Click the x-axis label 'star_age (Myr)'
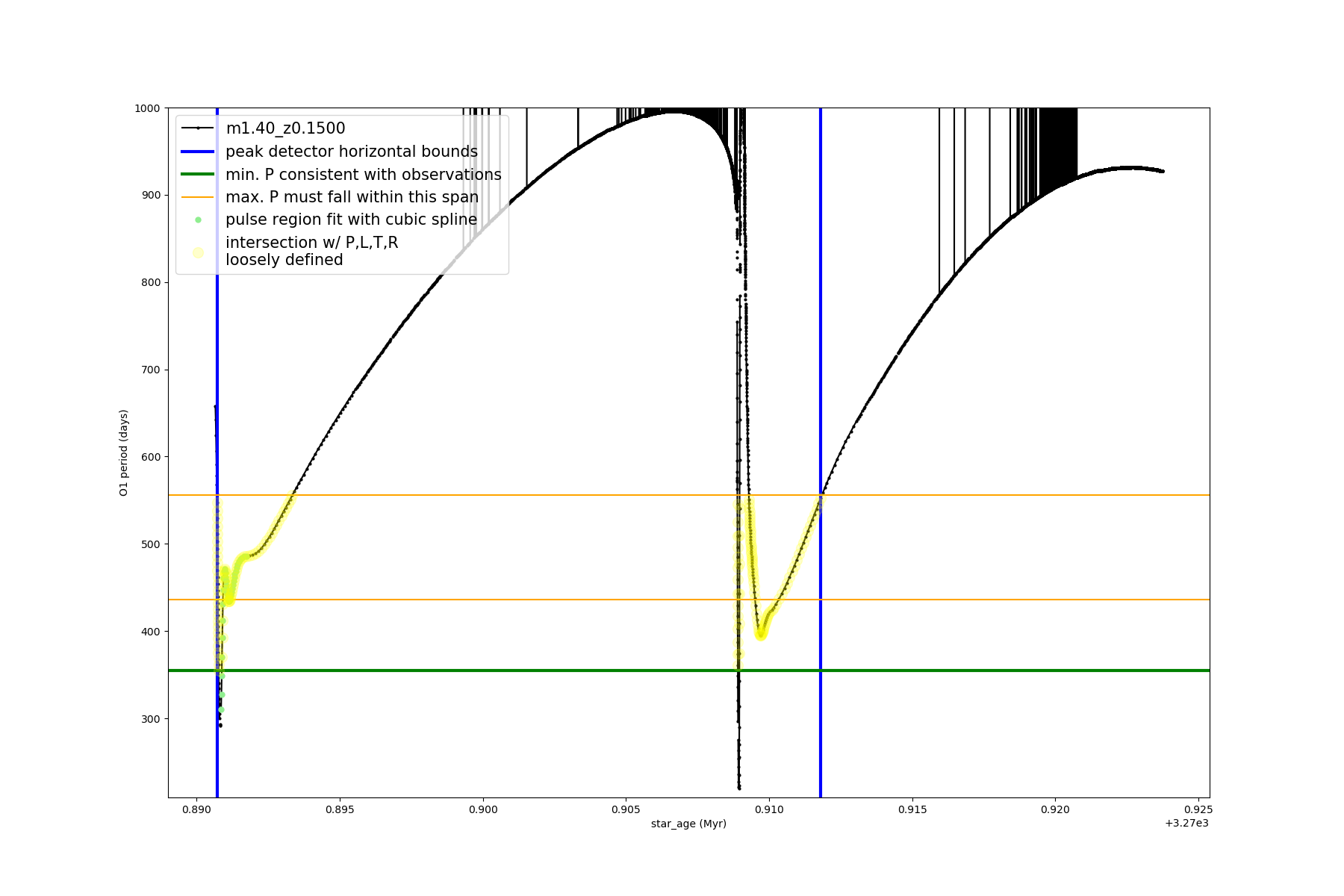Viewport: 1344px width, 896px height. pyautogui.click(x=688, y=824)
